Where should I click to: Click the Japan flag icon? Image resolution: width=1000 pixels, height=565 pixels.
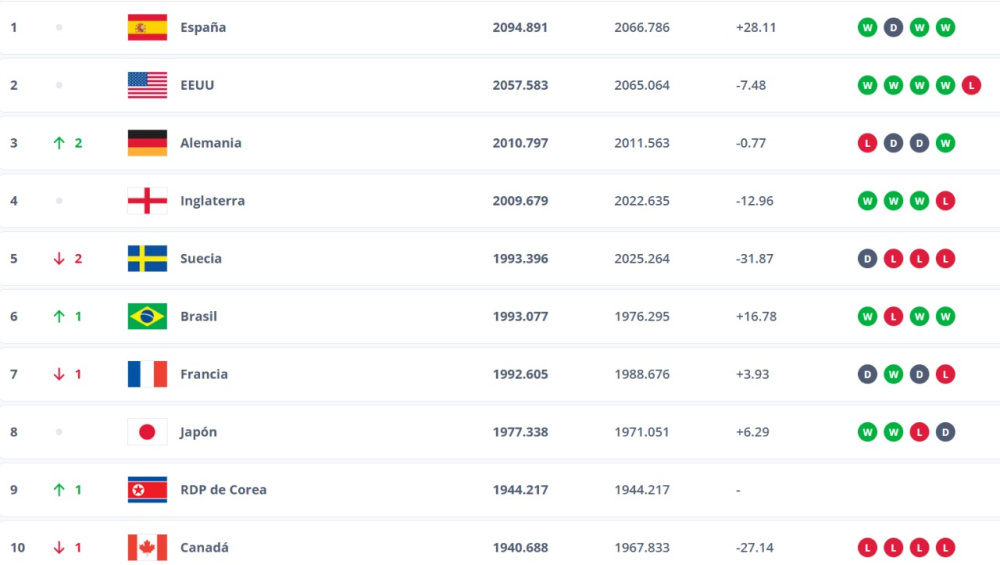147,432
